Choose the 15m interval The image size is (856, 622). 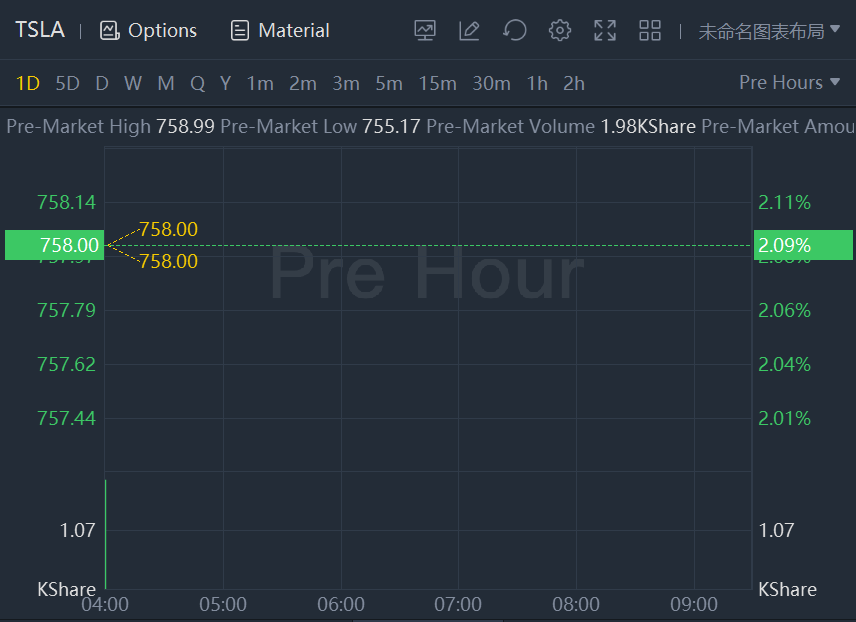[x=437, y=84]
